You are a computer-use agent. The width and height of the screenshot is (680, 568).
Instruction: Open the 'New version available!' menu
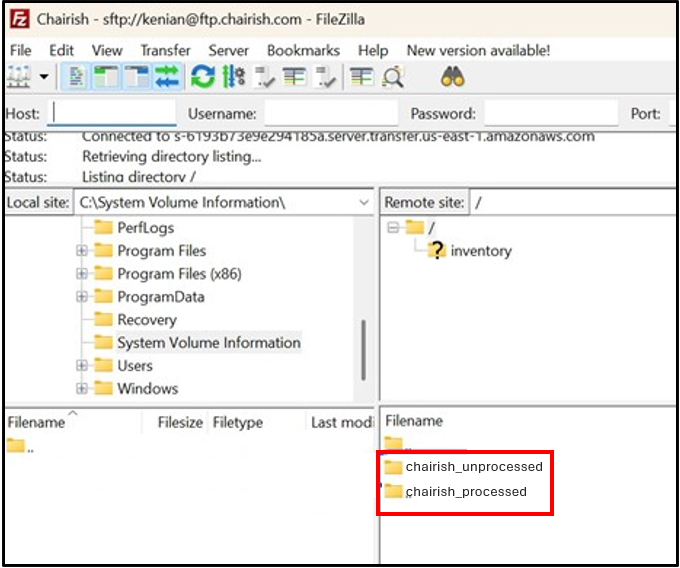pyautogui.click(x=478, y=50)
